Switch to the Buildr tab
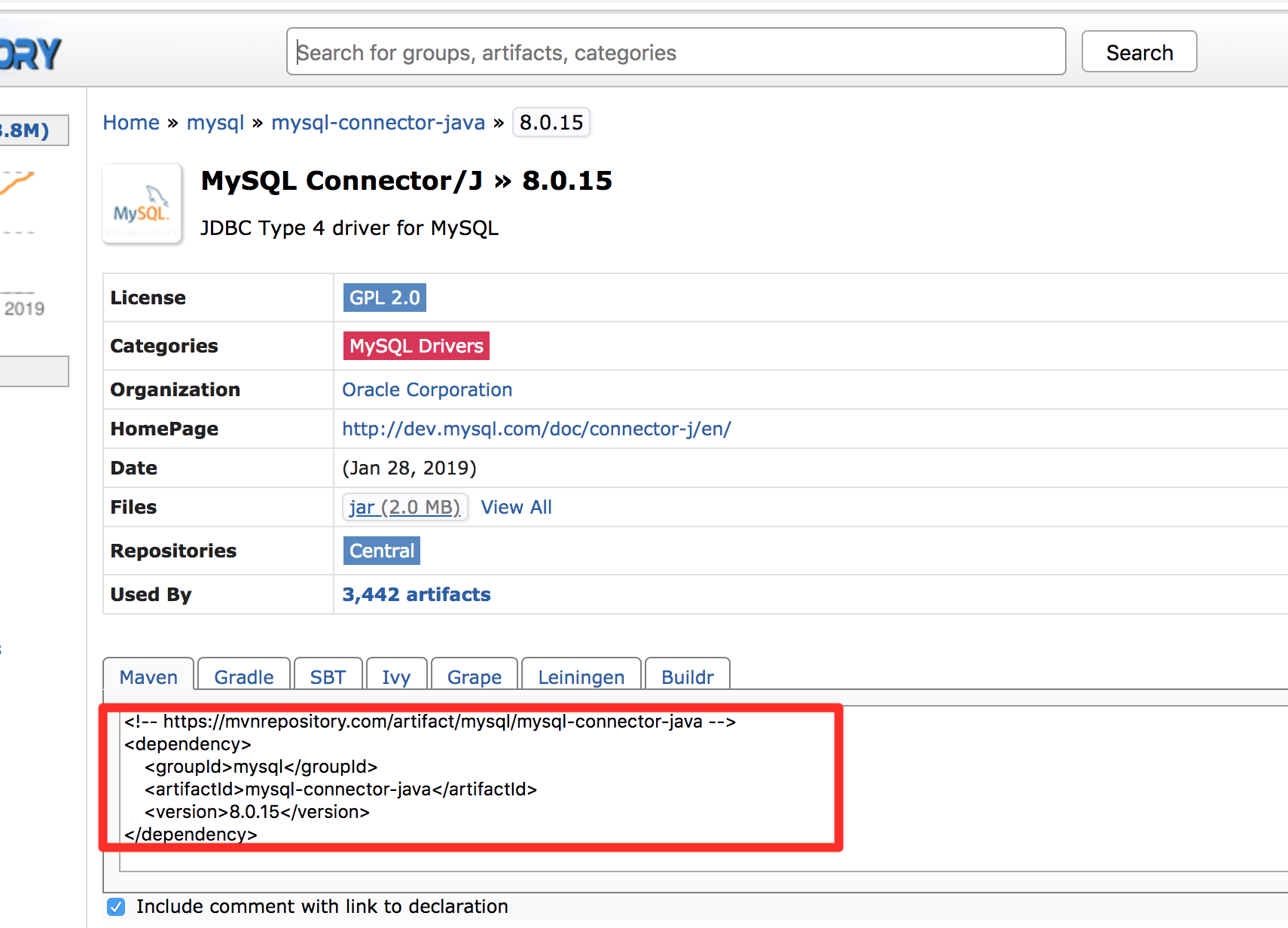1288x928 pixels. 687,676
